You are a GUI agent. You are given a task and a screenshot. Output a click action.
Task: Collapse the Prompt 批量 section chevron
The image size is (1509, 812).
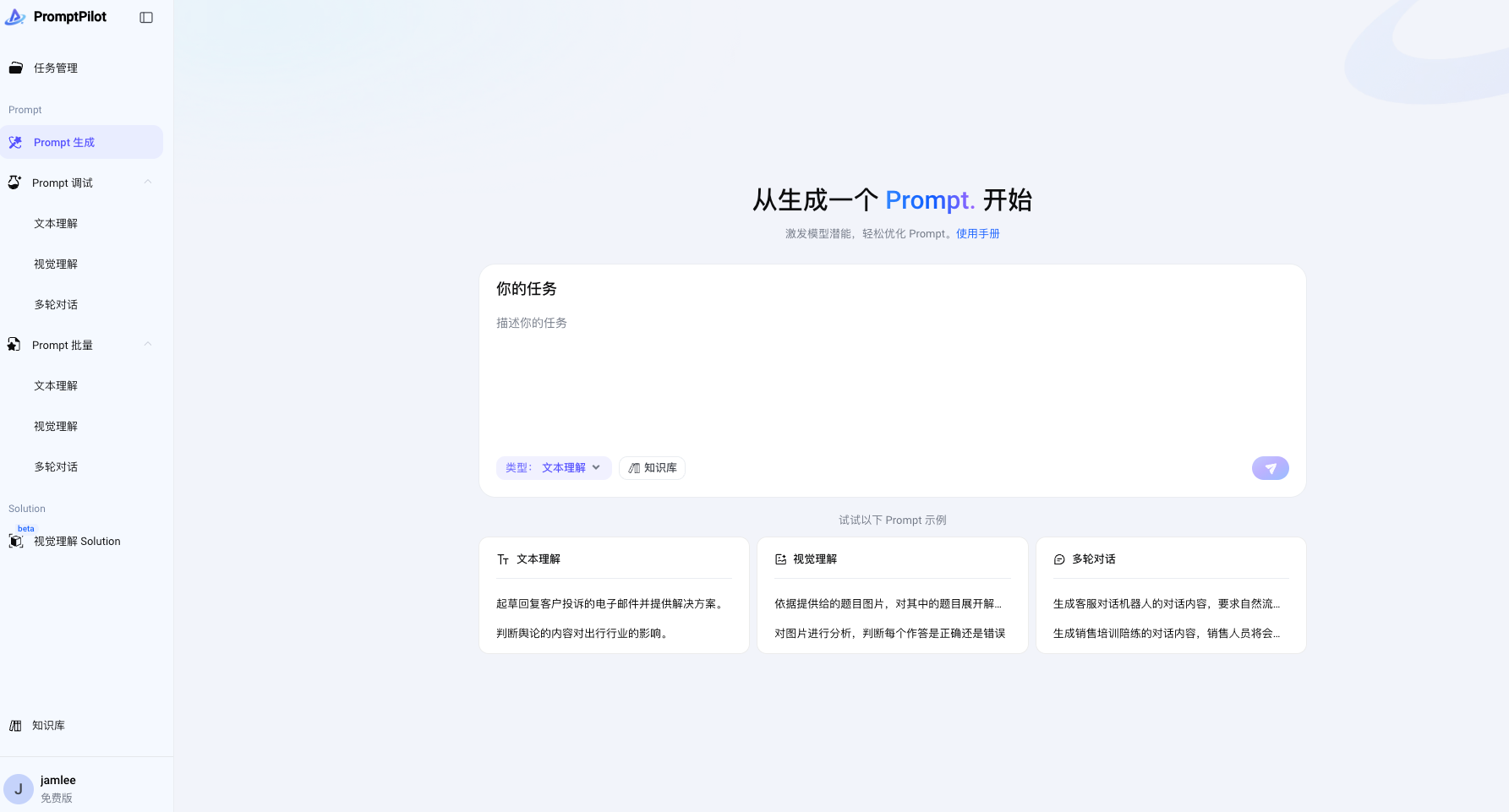click(x=148, y=345)
